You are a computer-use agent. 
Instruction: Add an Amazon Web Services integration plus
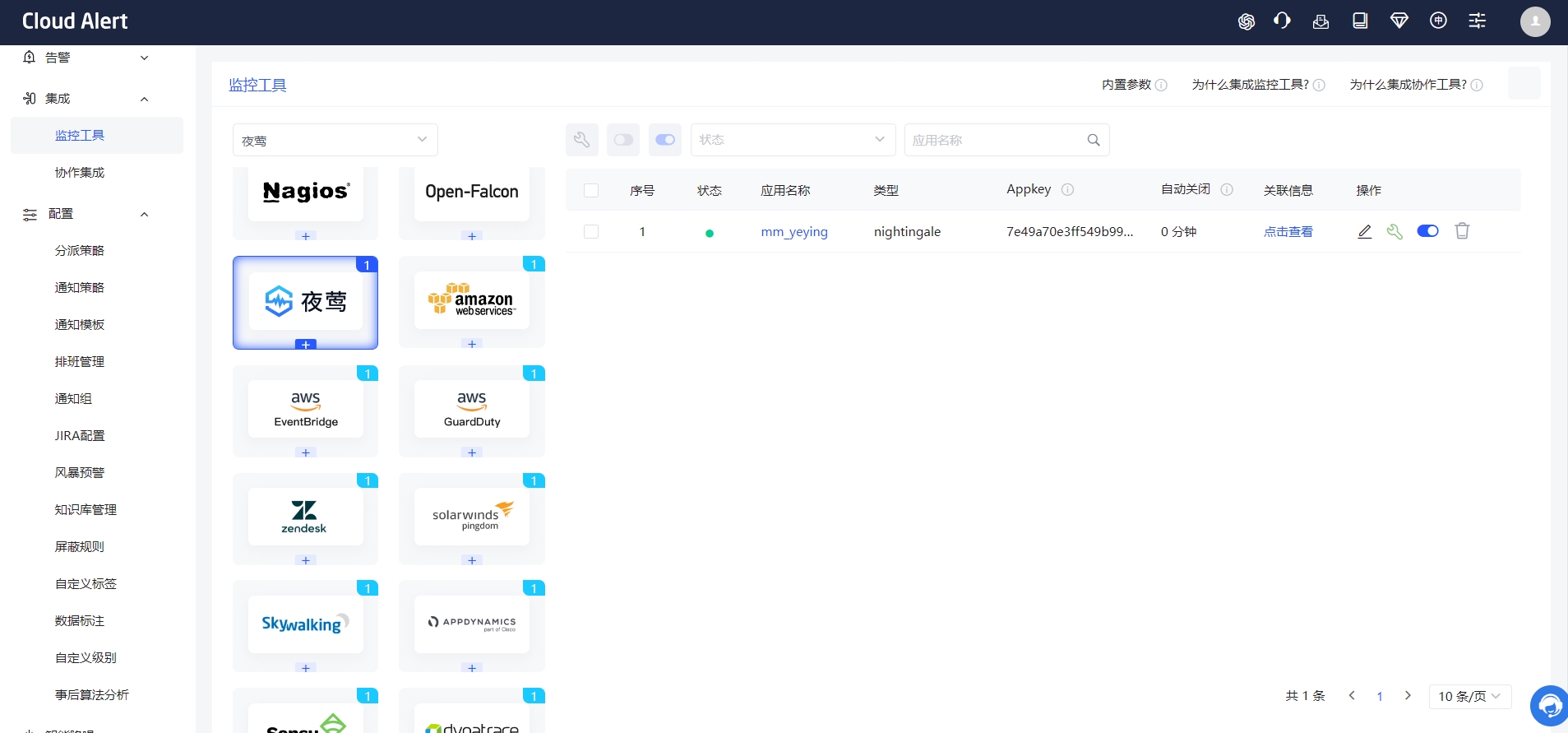(x=472, y=345)
